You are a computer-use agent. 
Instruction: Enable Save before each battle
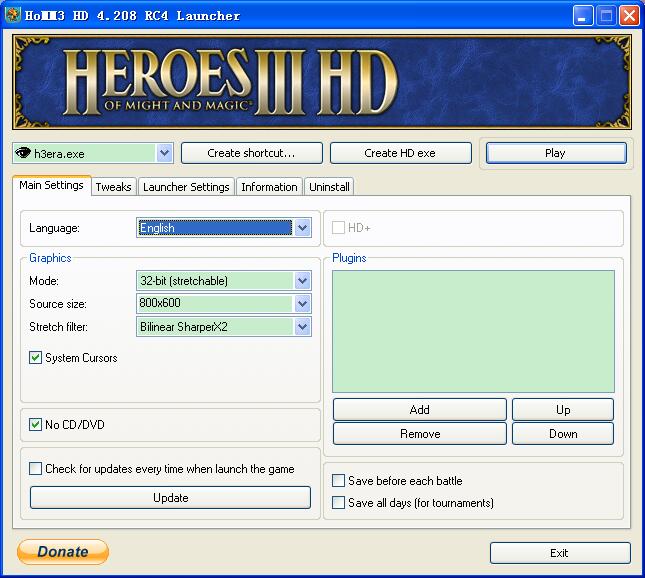[x=338, y=481]
